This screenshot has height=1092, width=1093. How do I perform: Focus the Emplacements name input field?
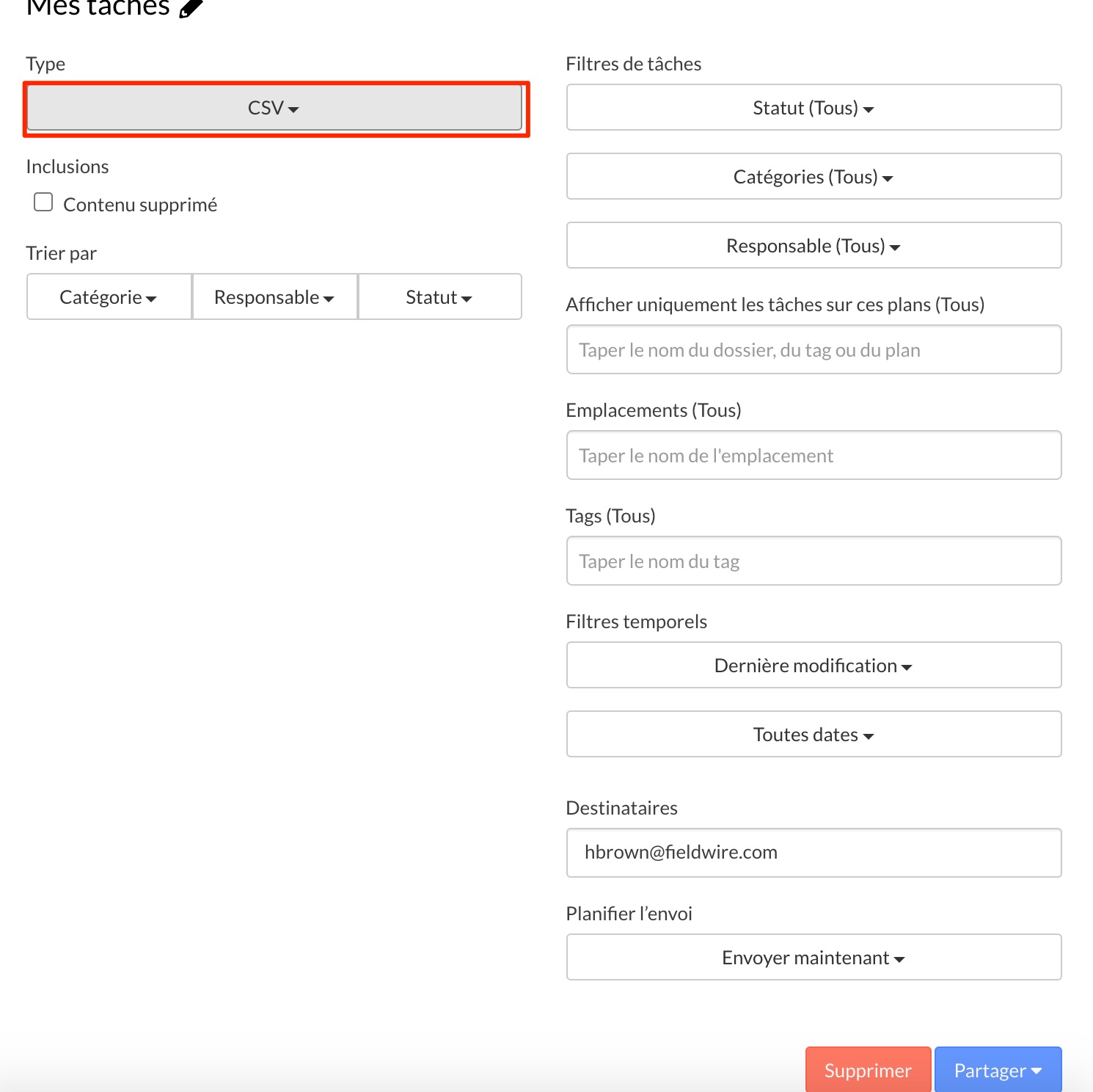pos(813,456)
